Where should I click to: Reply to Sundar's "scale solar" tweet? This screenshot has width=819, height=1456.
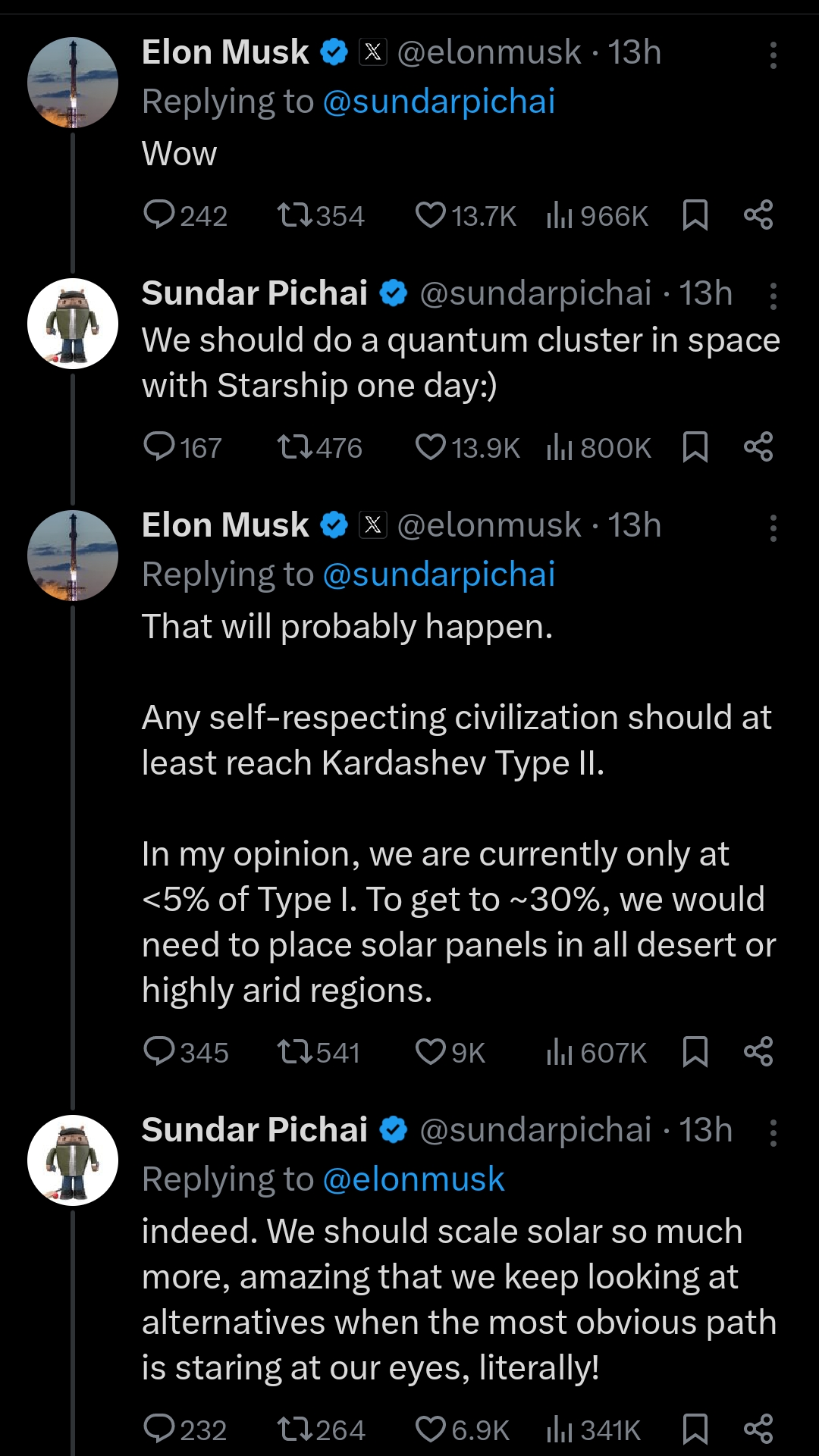(x=159, y=1429)
